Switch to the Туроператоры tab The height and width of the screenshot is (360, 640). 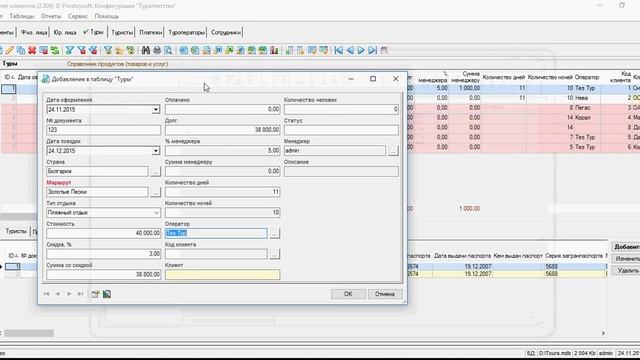coord(187,32)
